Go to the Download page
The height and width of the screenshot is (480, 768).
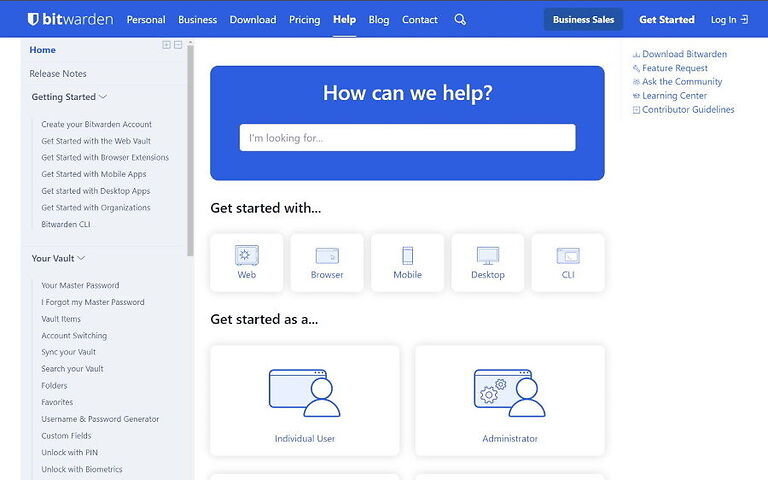[x=253, y=20]
